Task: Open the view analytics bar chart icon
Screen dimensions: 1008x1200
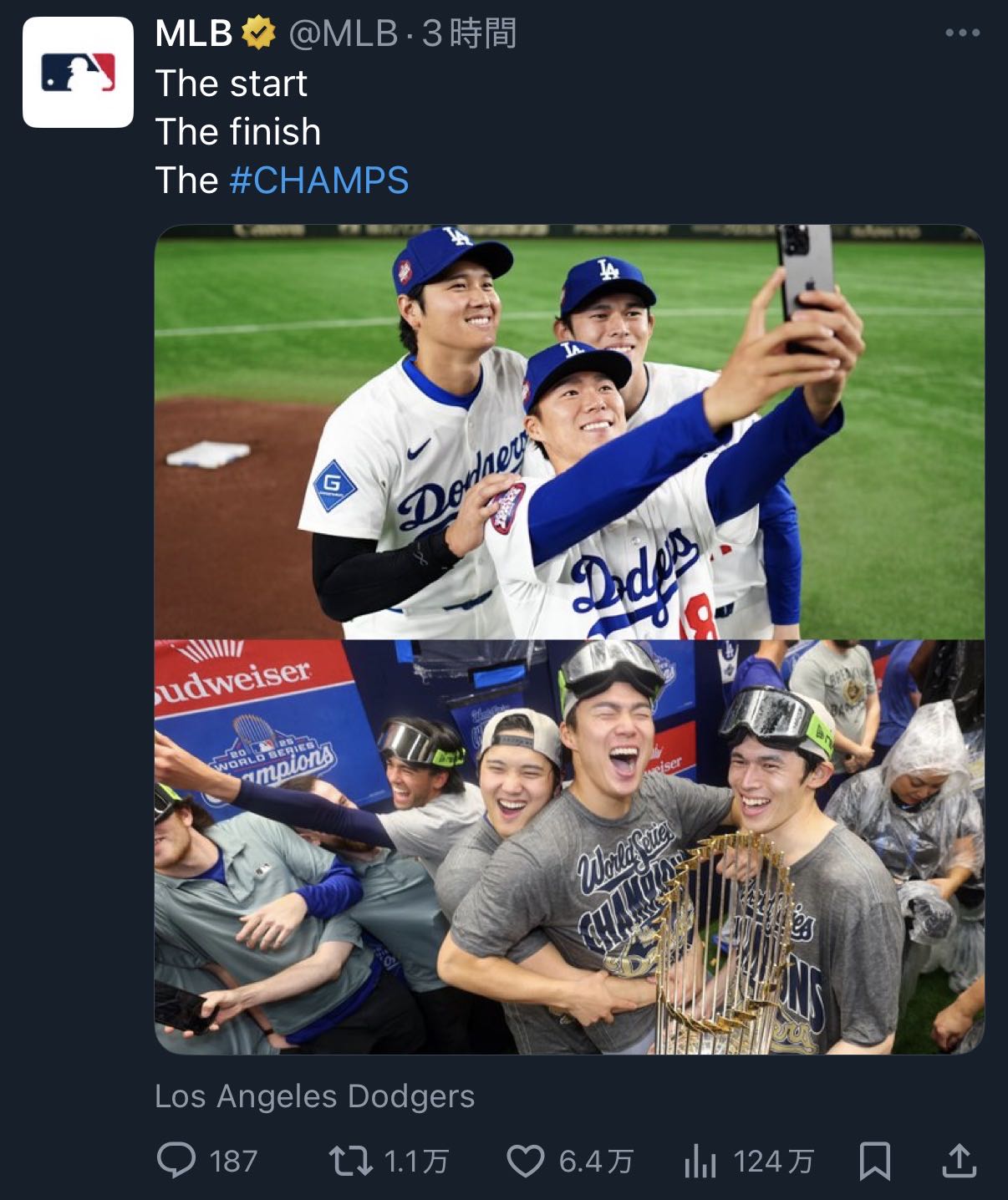Action: 700,1161
